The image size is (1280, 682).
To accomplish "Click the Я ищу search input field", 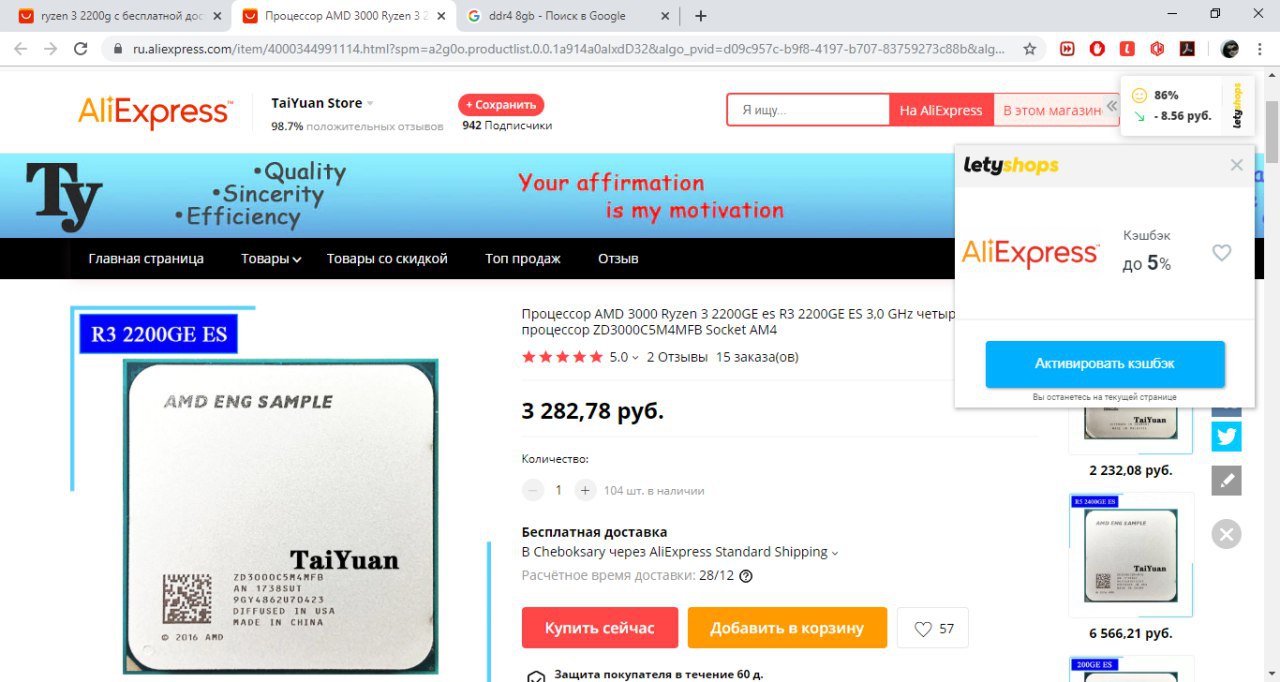I will click(x=808, y=110).
